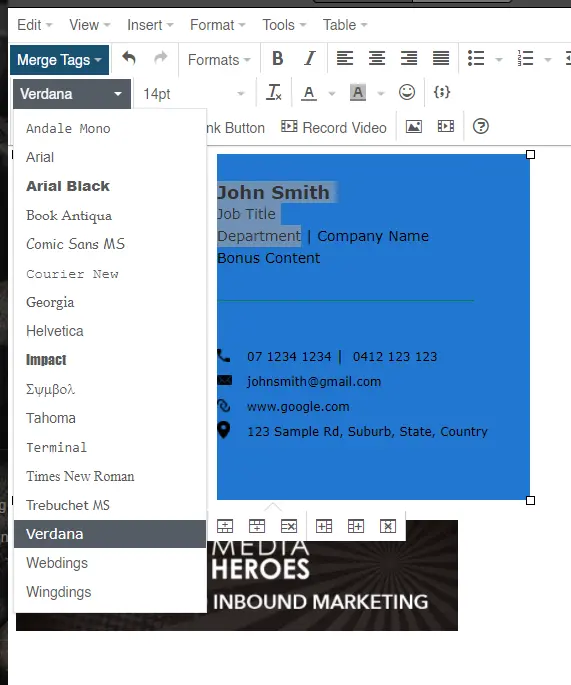Justify the text alignment
The width and height of the screenshot is (571, 685).
pos(441,58)
